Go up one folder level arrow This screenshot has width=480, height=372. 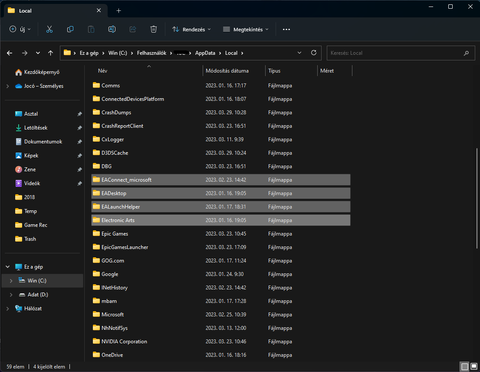pyautogui.click(x=50, y=53)
